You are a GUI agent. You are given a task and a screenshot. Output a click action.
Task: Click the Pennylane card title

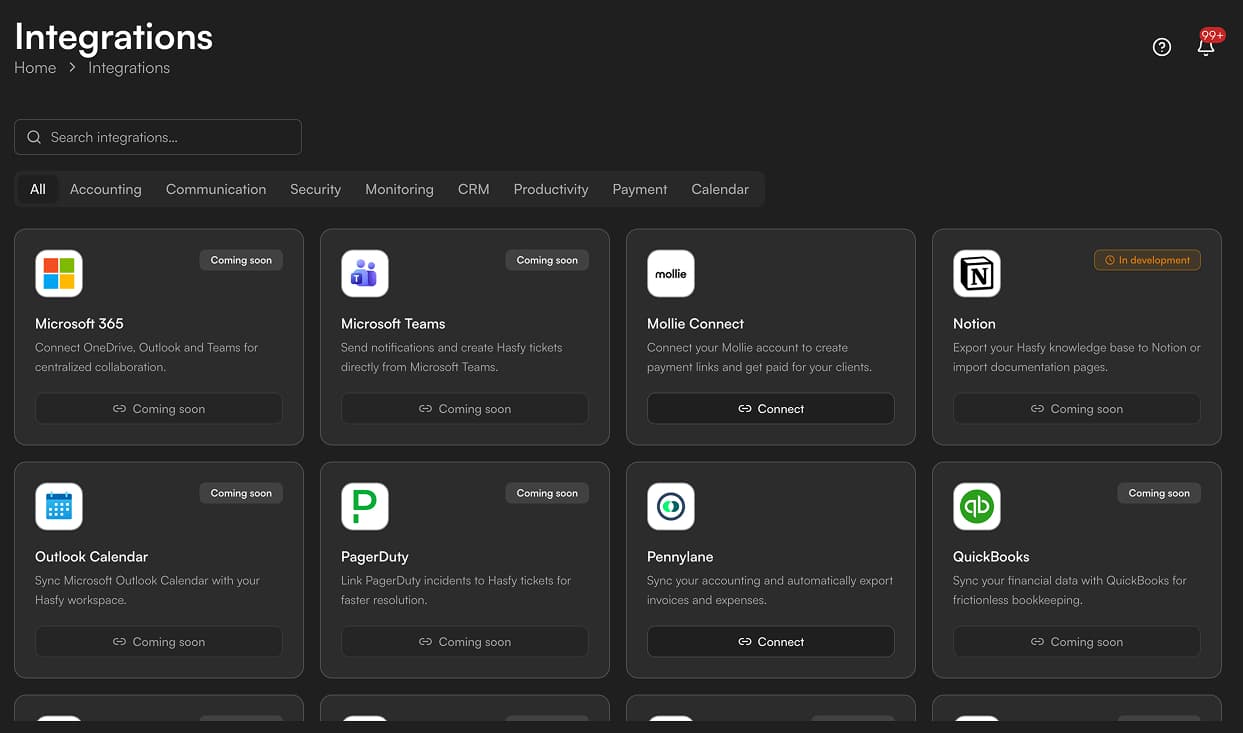(x=680, y=557)
